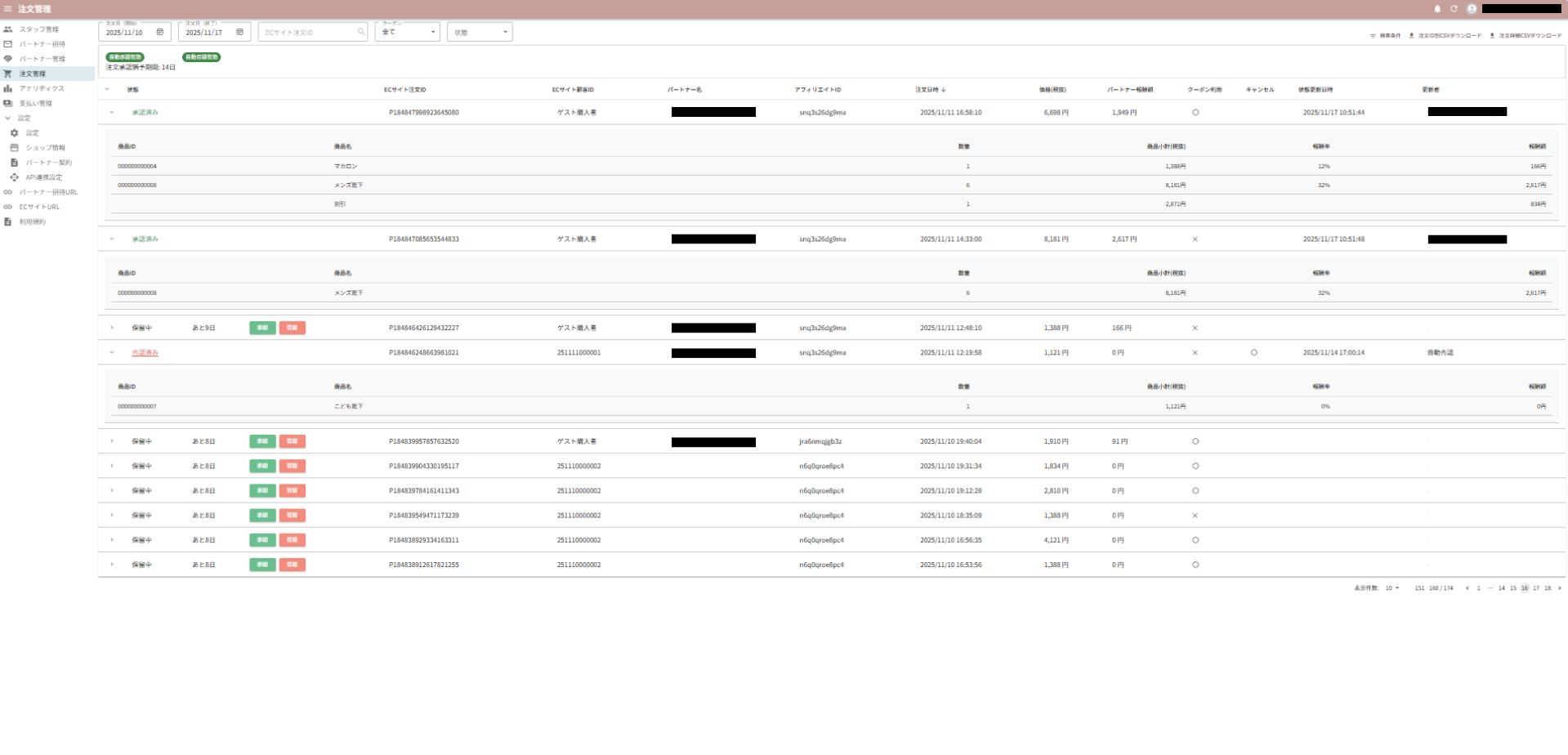Open calendar picker for end date 2025/11/17

pyautogui.click(x=239, y=33)
